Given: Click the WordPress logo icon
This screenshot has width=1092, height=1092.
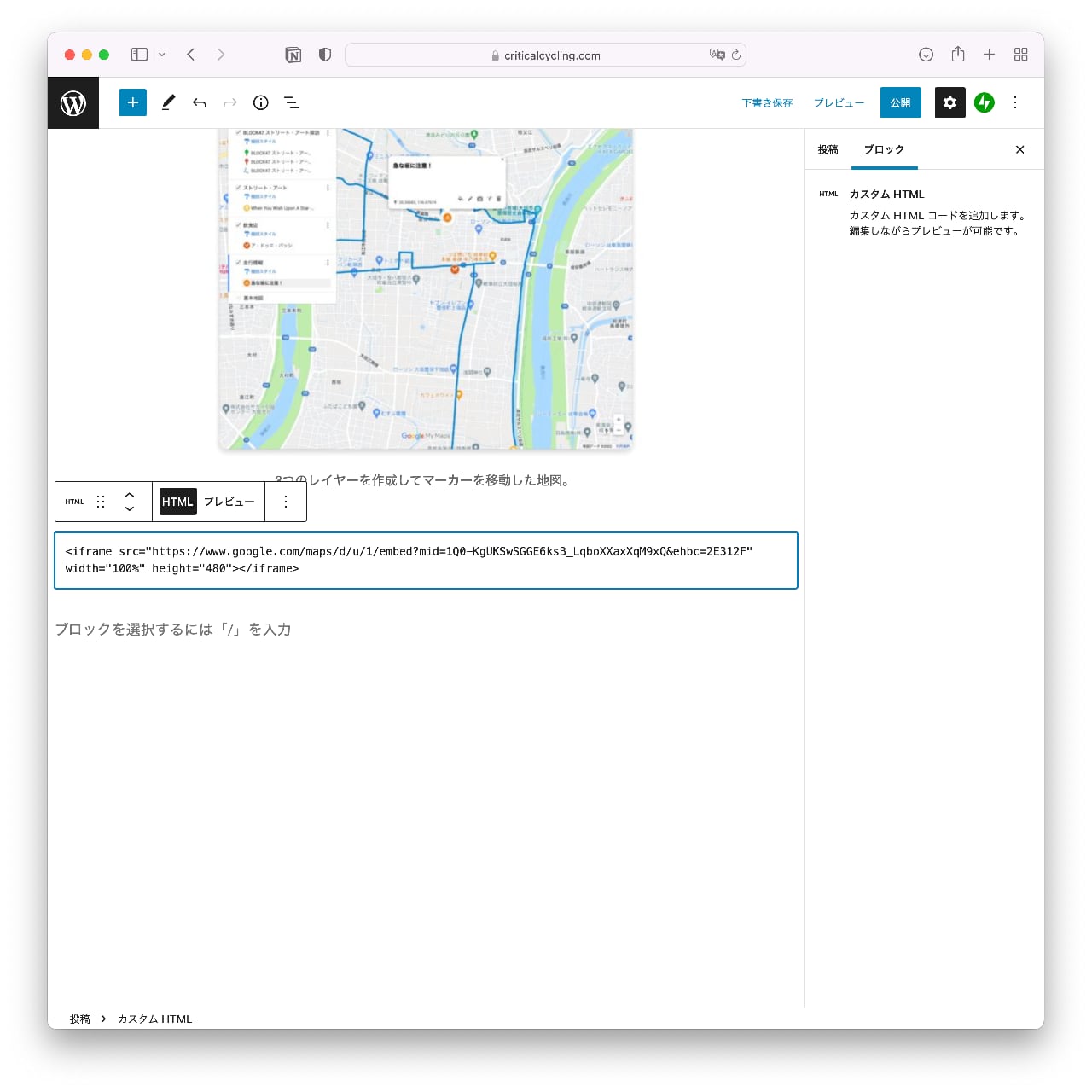Looking at the screenshot, I should pos(73,103).
